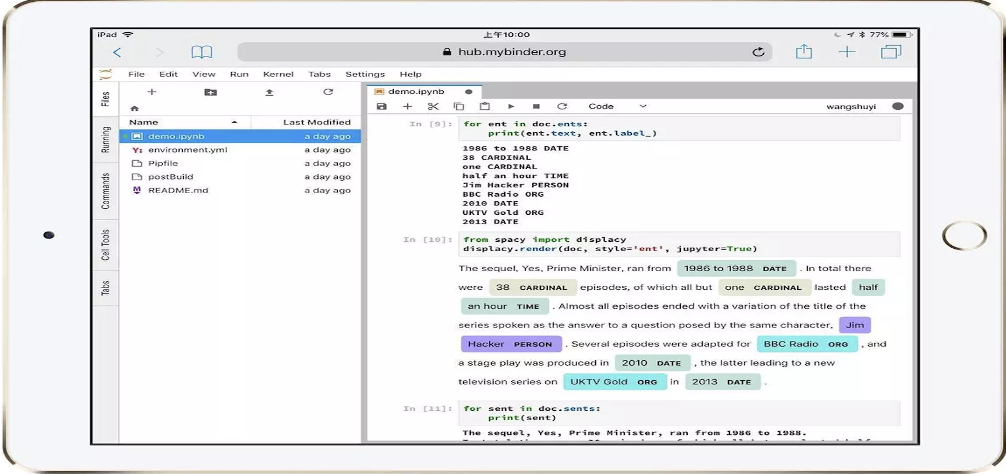This screenshot has width=1006, height=474.
Task: Click the kernel status circle indicator
Action: point(898,106)
